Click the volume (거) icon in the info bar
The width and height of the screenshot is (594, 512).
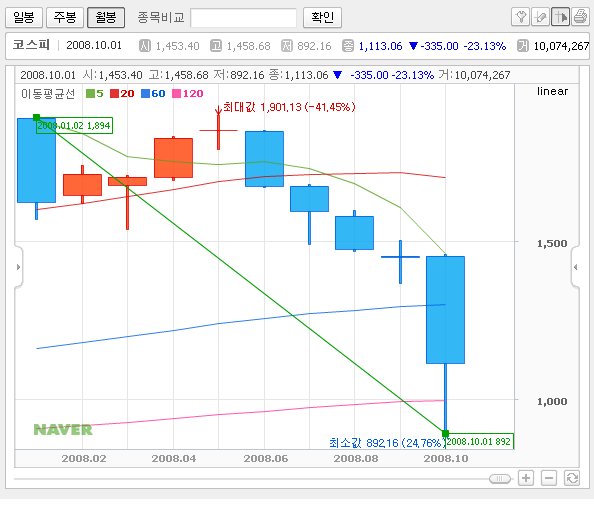523,46
